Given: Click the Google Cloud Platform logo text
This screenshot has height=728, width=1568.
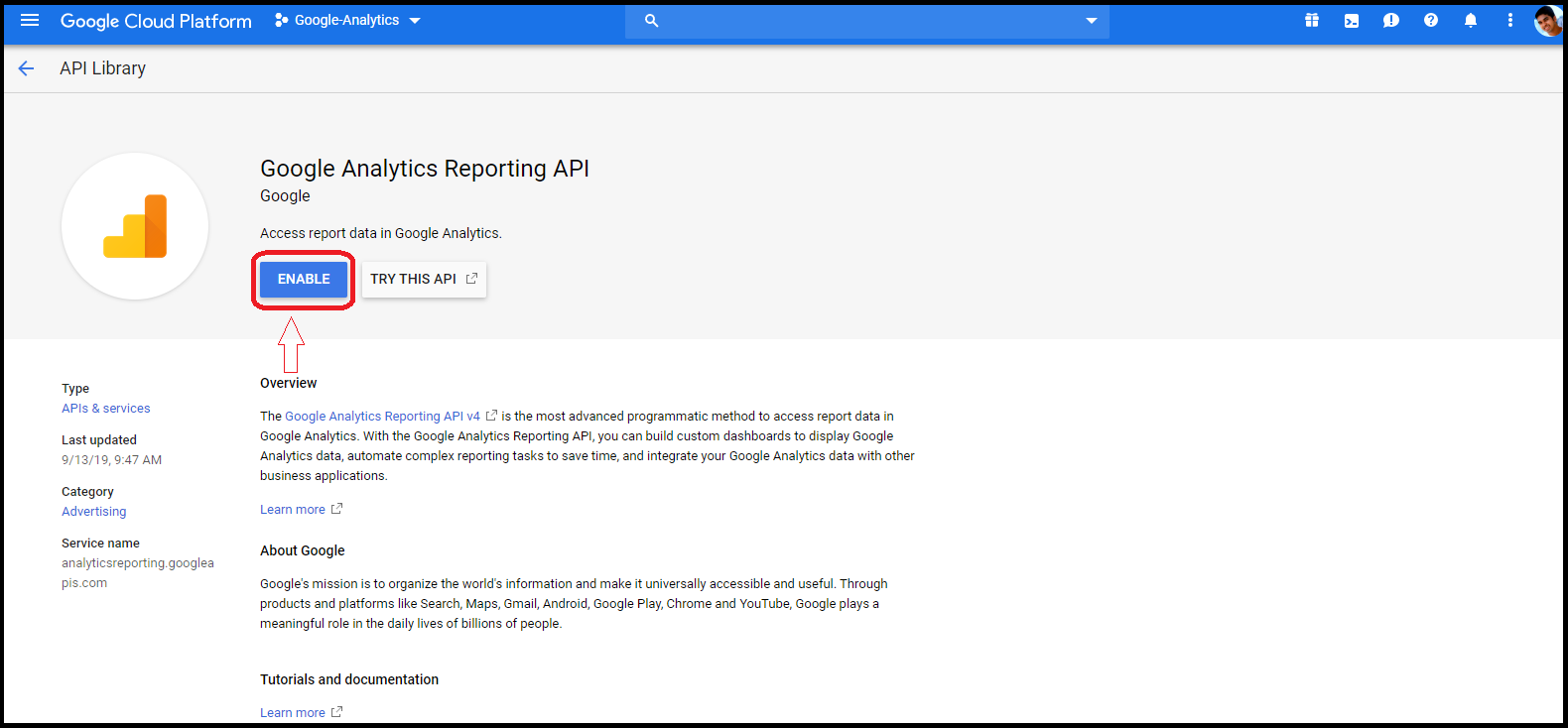Looking at the screenshot, I should (x=156, y=21).
